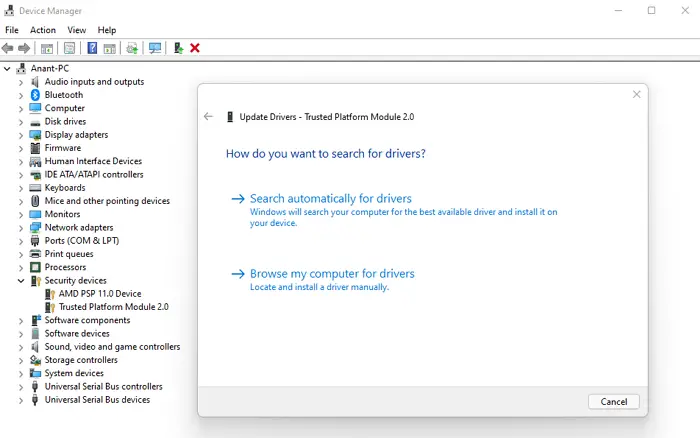The image size is (700, 438).
Task: Expand the Human Interface Devices node
Action: pos(21,162)
